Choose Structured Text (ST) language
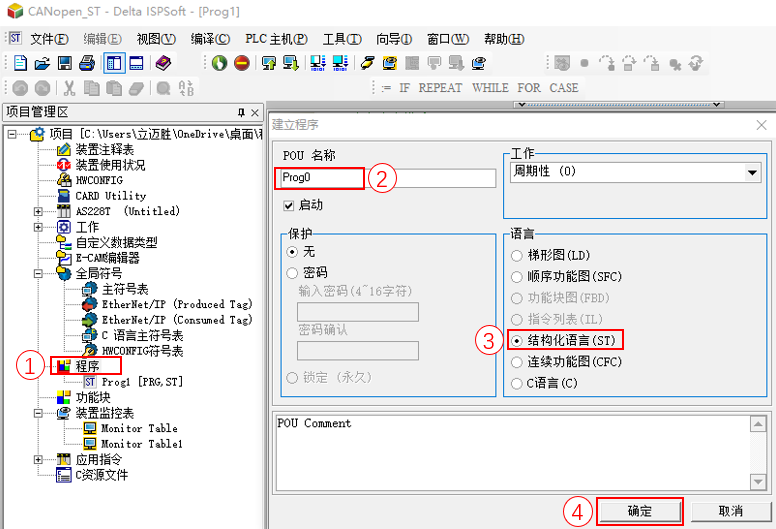The image size is (776, 529). [517, 341]
